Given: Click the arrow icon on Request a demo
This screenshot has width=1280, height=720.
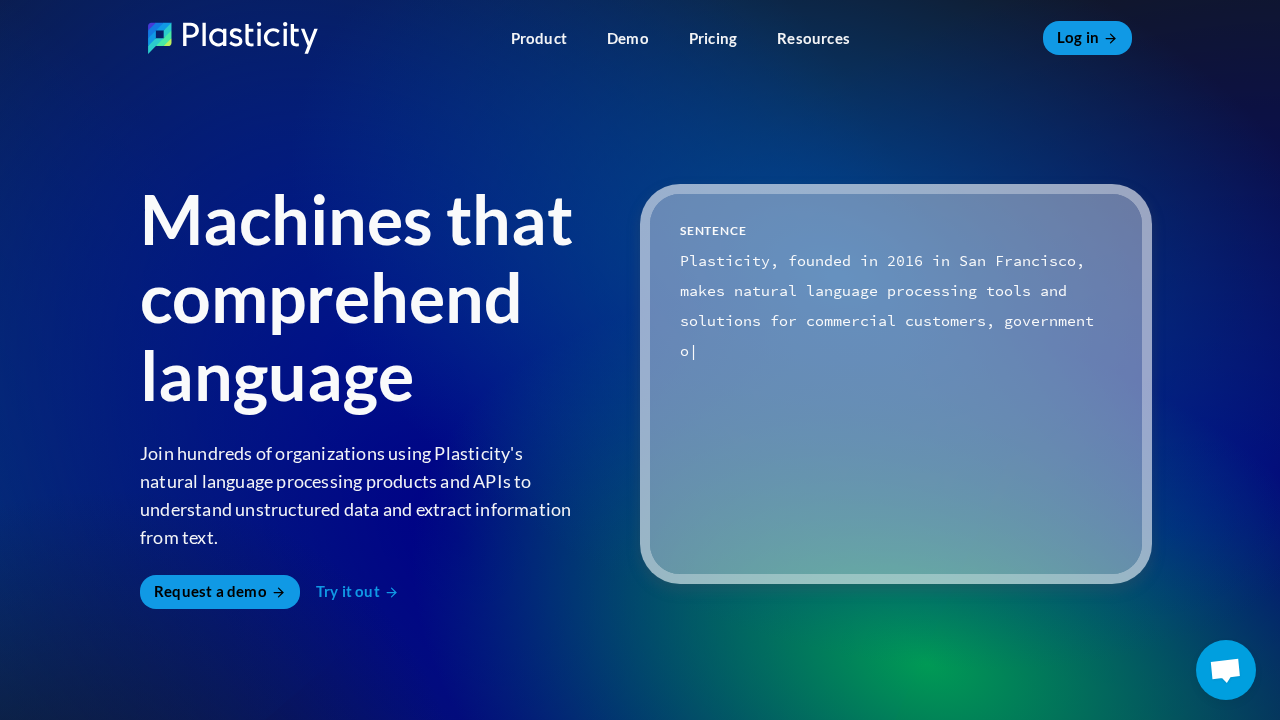Looking at the screenshot, I should tap(278, 592).
